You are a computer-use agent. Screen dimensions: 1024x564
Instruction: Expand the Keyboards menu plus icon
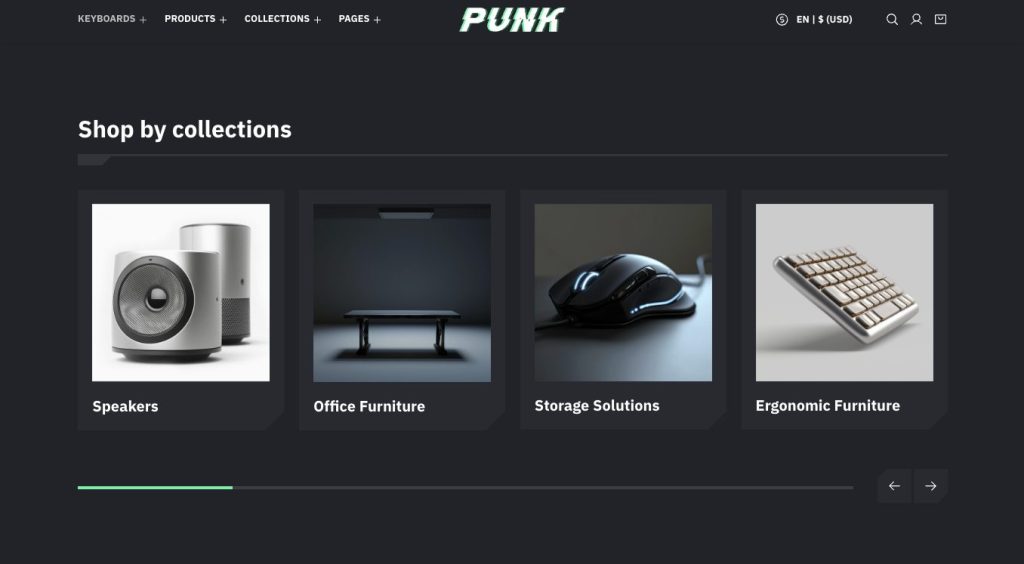[143, 20]
